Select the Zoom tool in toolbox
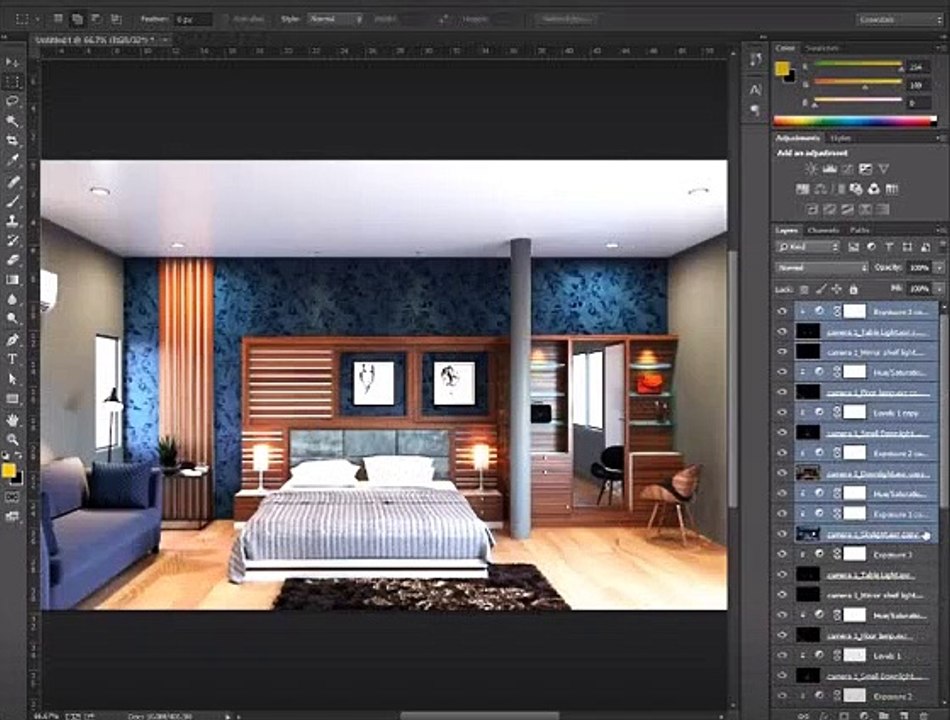The height and width of the screenshot is (720, 950). click(12, 439)
